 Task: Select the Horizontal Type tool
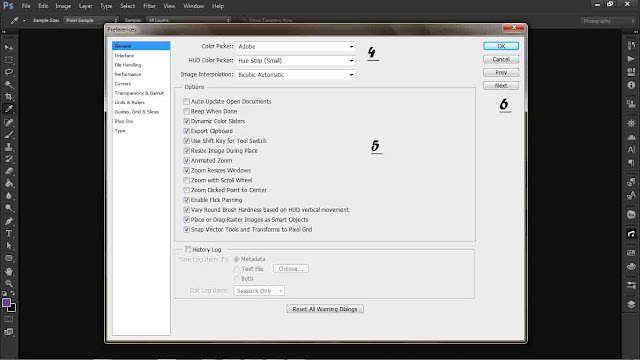9,233
